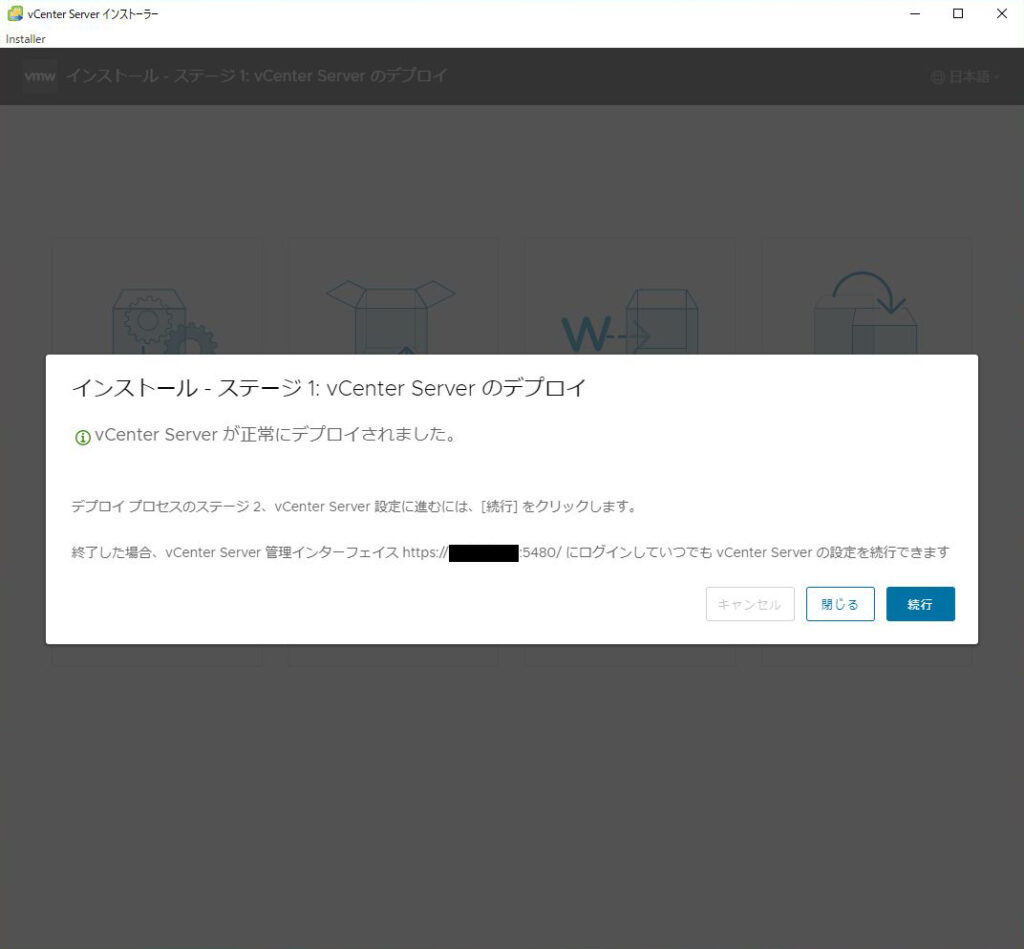
Task: Open the 日本語 language dropdown
Action: [965, 77]
